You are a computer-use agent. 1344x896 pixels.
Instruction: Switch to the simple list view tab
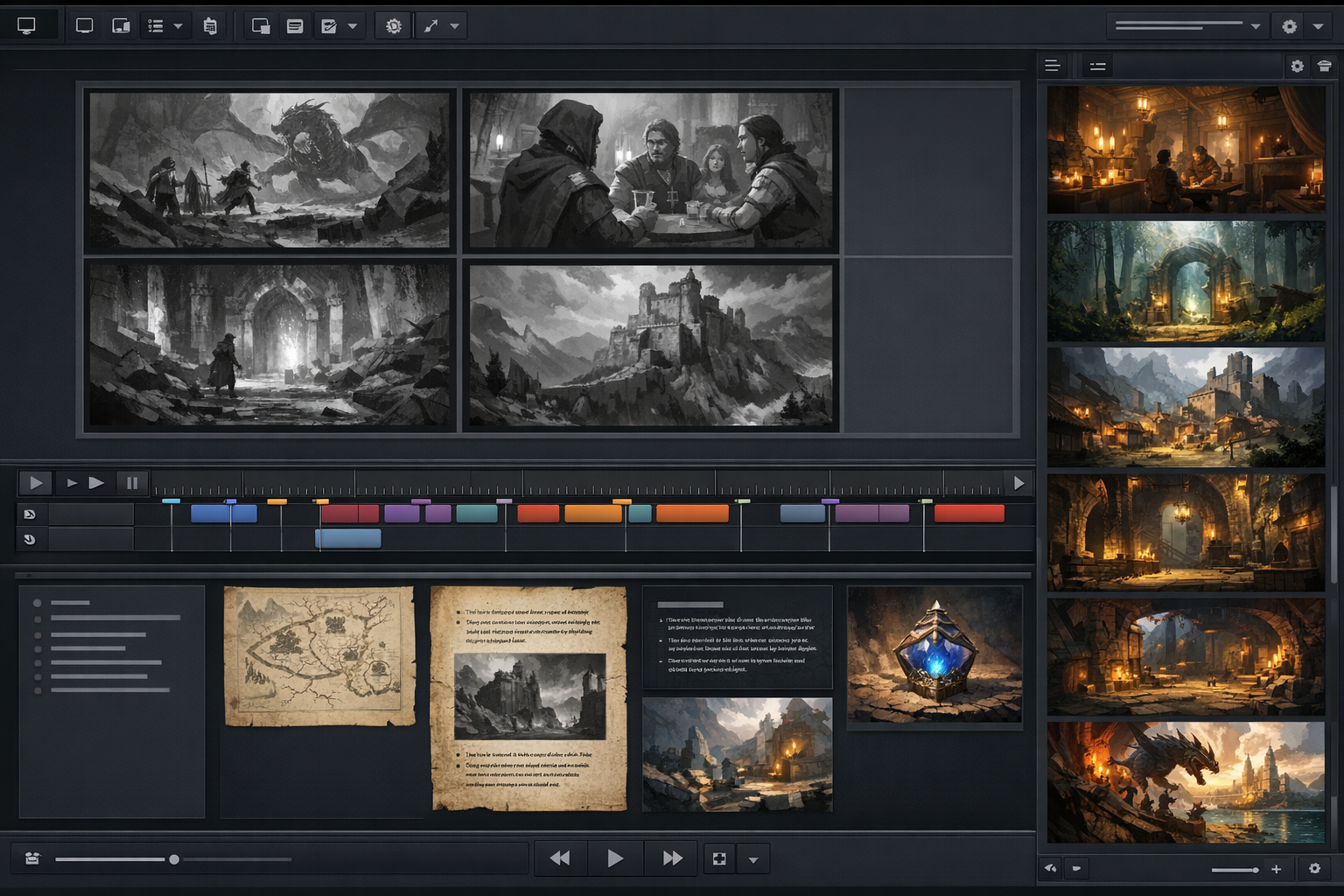click(1052, 65)
